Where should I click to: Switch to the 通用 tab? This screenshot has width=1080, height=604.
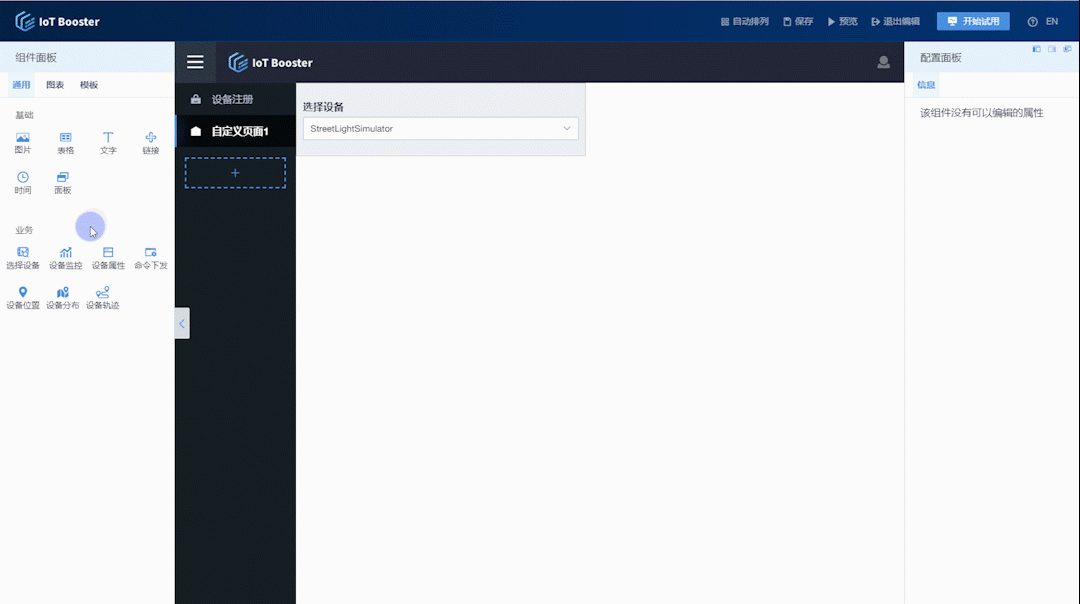(x=21, y=85)
